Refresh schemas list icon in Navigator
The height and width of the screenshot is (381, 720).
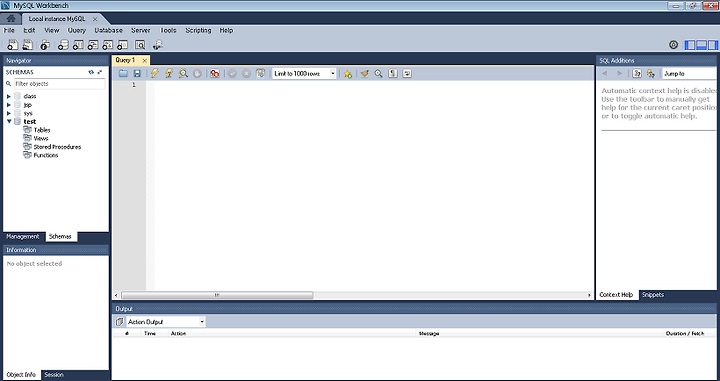pyautogui.click(x=91, y=72)
